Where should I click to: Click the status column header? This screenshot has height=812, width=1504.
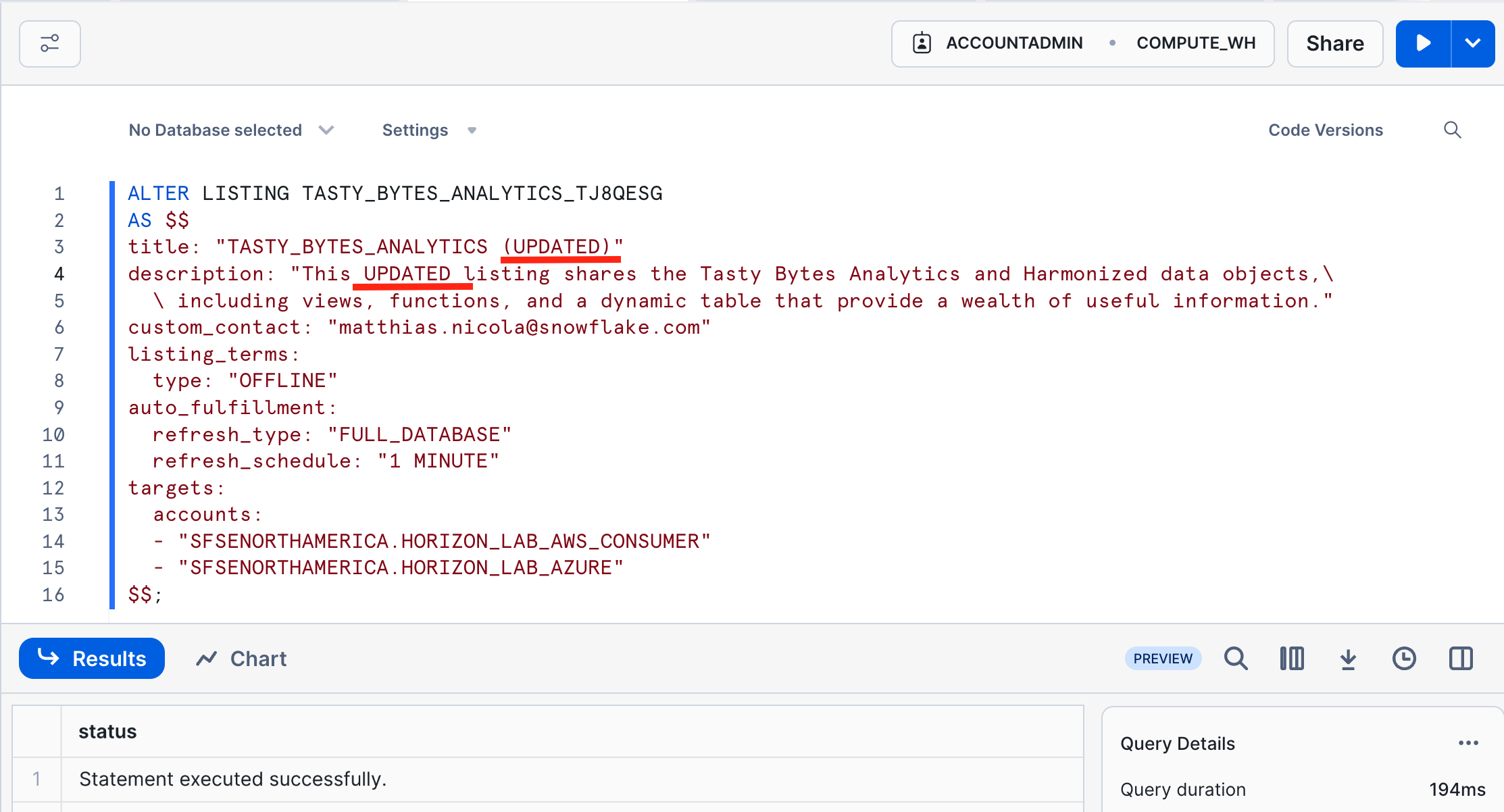[x=108, y=732]
